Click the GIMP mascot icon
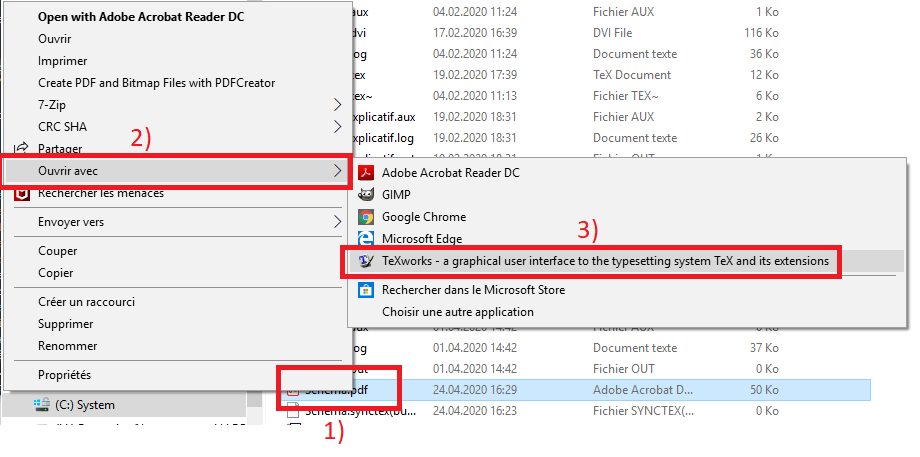This screenshot has width=920, height=457. 366,195
